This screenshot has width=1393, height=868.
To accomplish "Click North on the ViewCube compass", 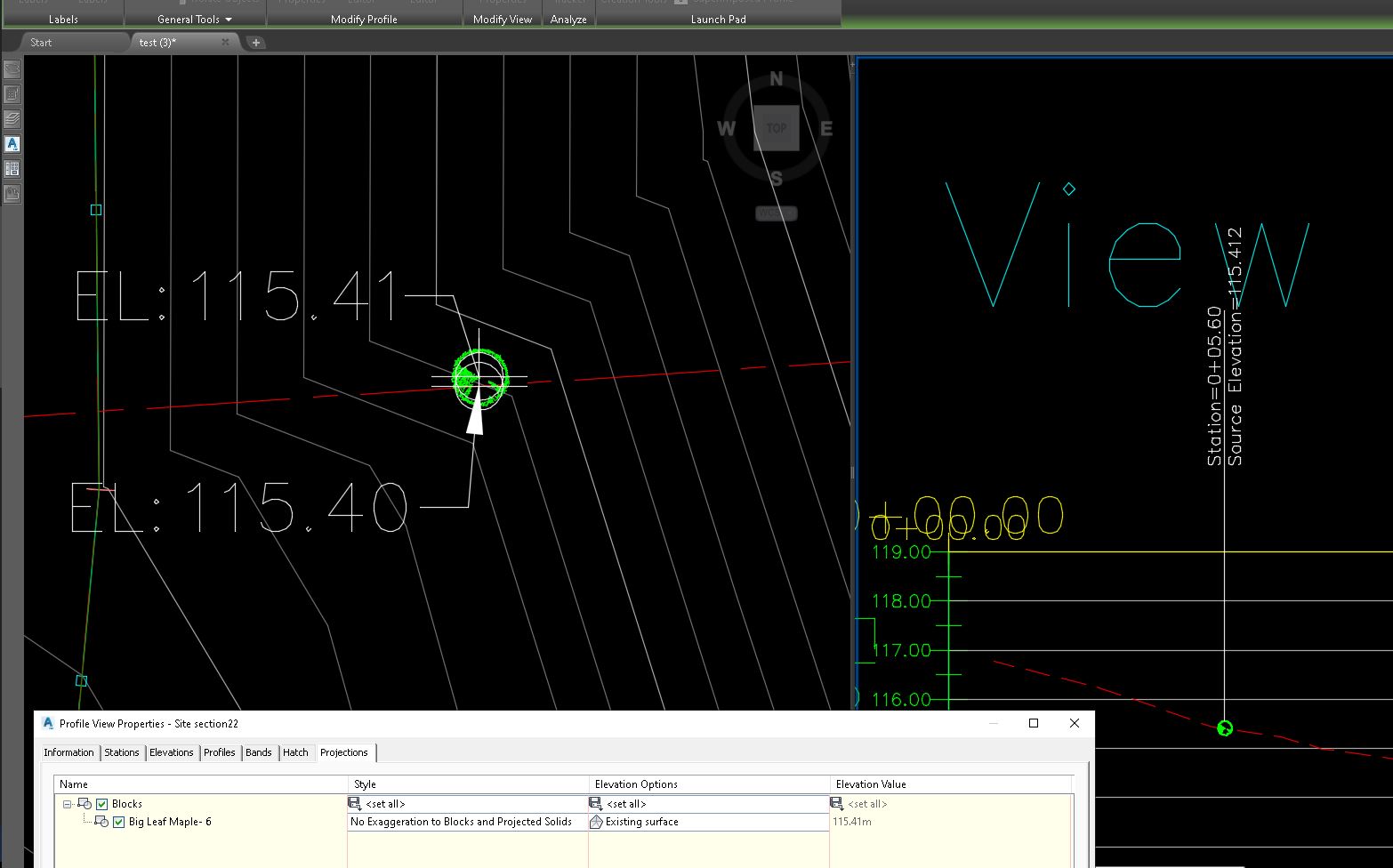I will point(776,78).
